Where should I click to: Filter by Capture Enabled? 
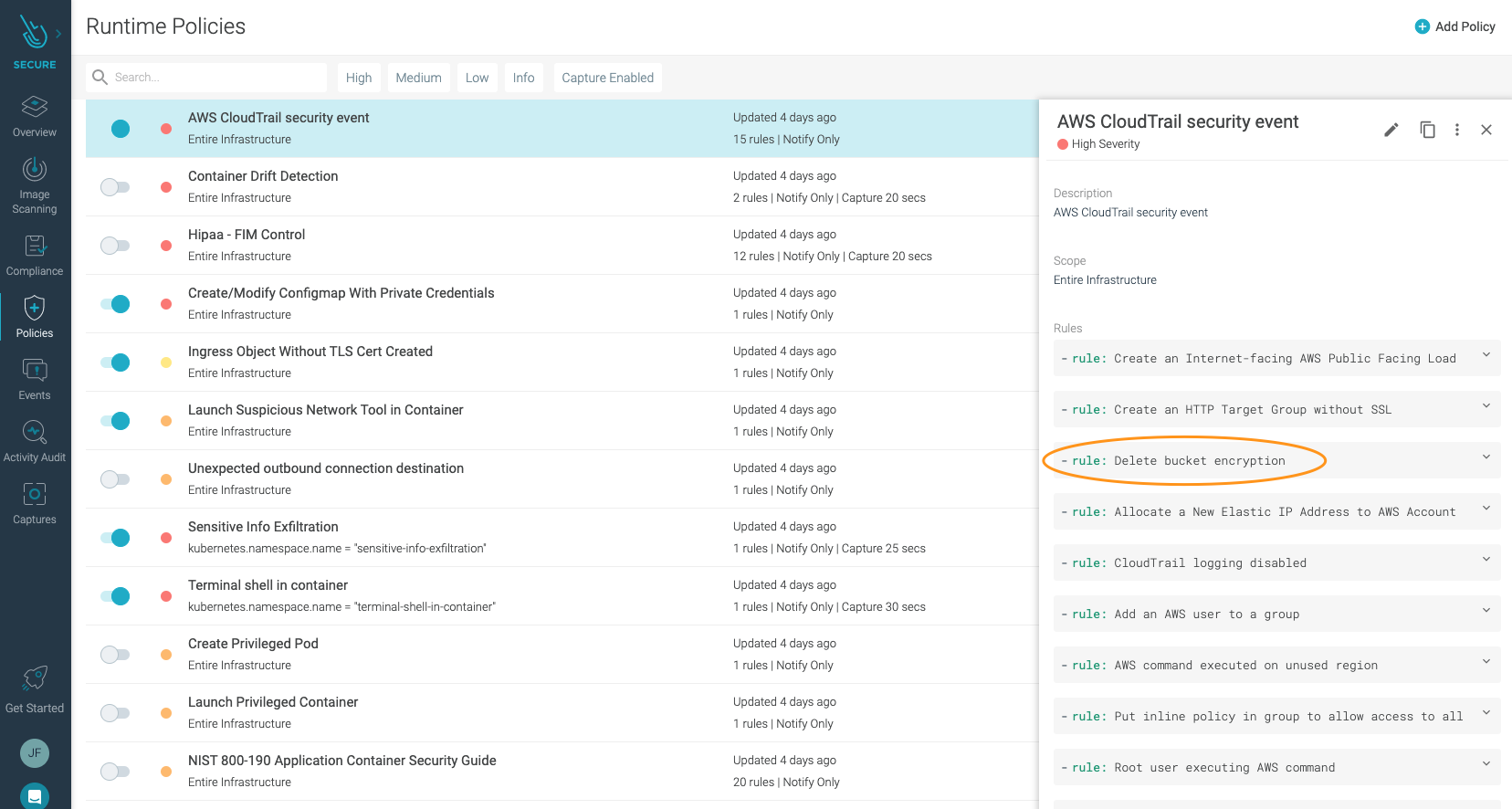click(x=607, y=78)
